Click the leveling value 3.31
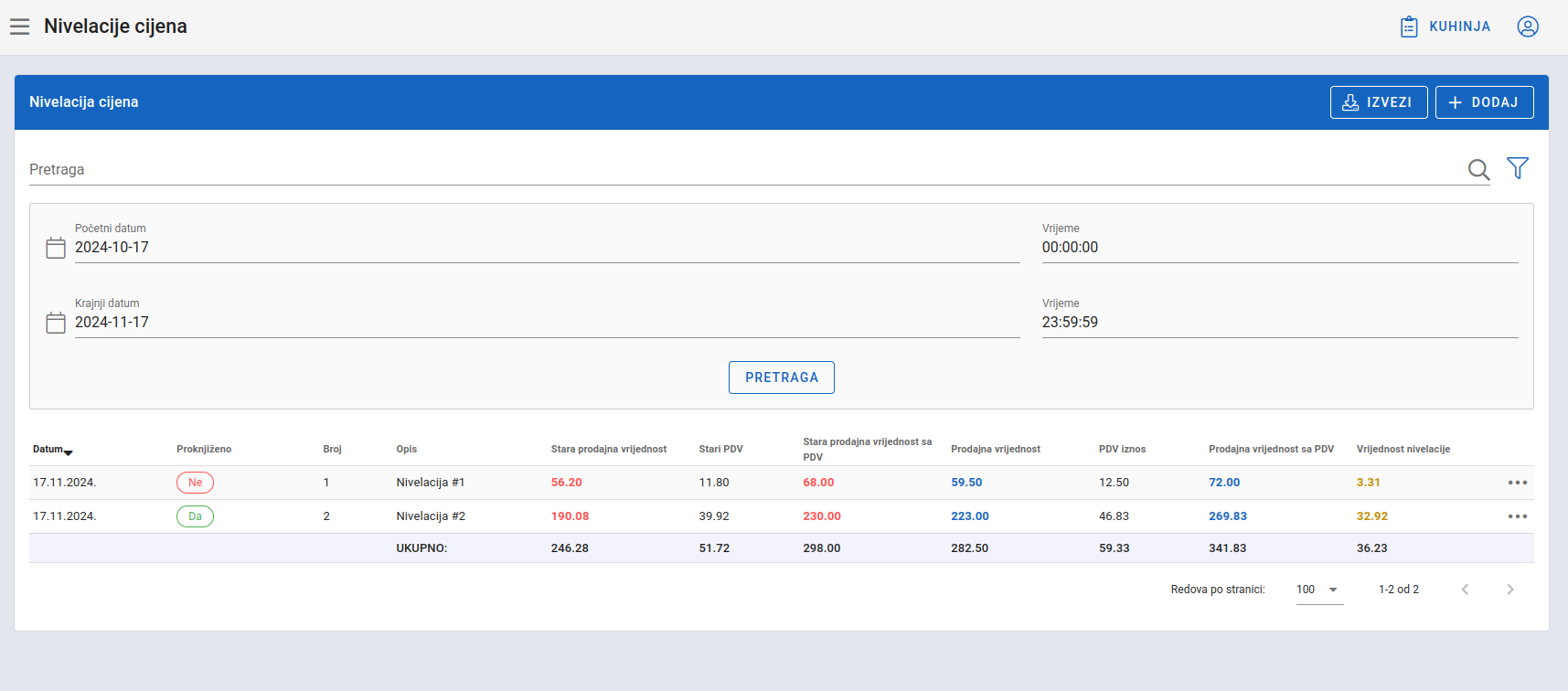The height and width of the screenshot is (691, 1568). [1369, 483]
